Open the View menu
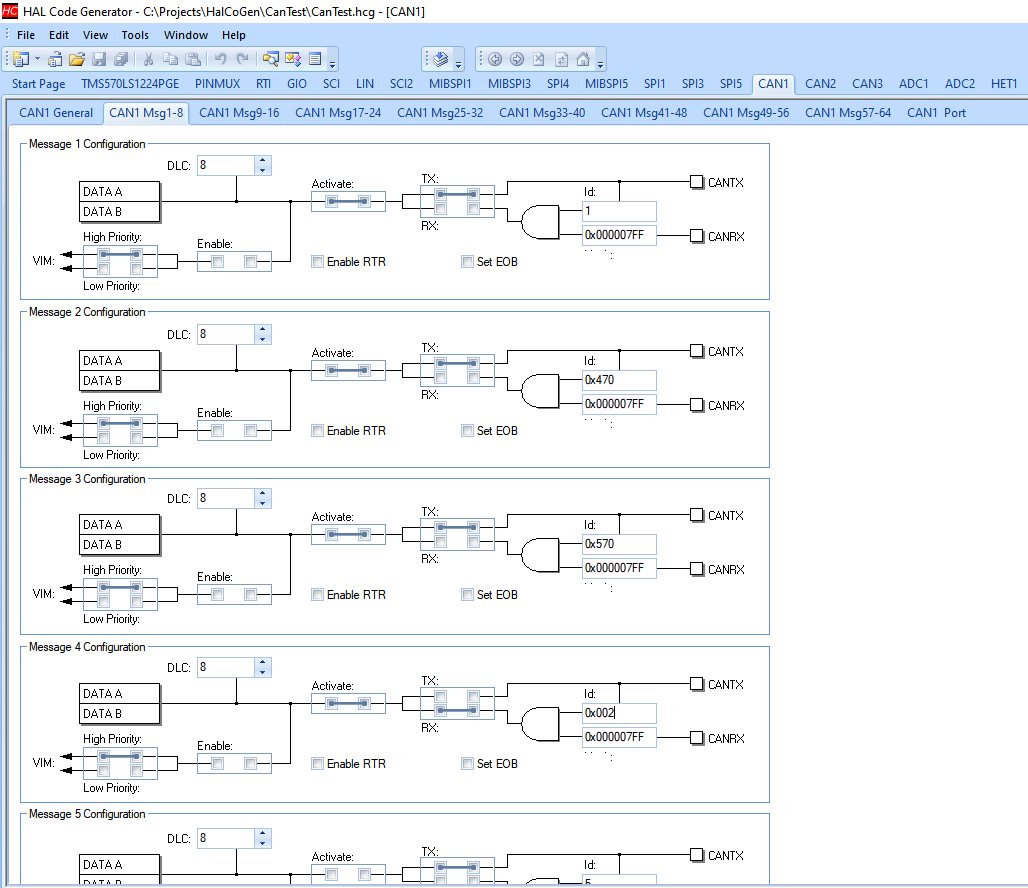 [95, 35]
